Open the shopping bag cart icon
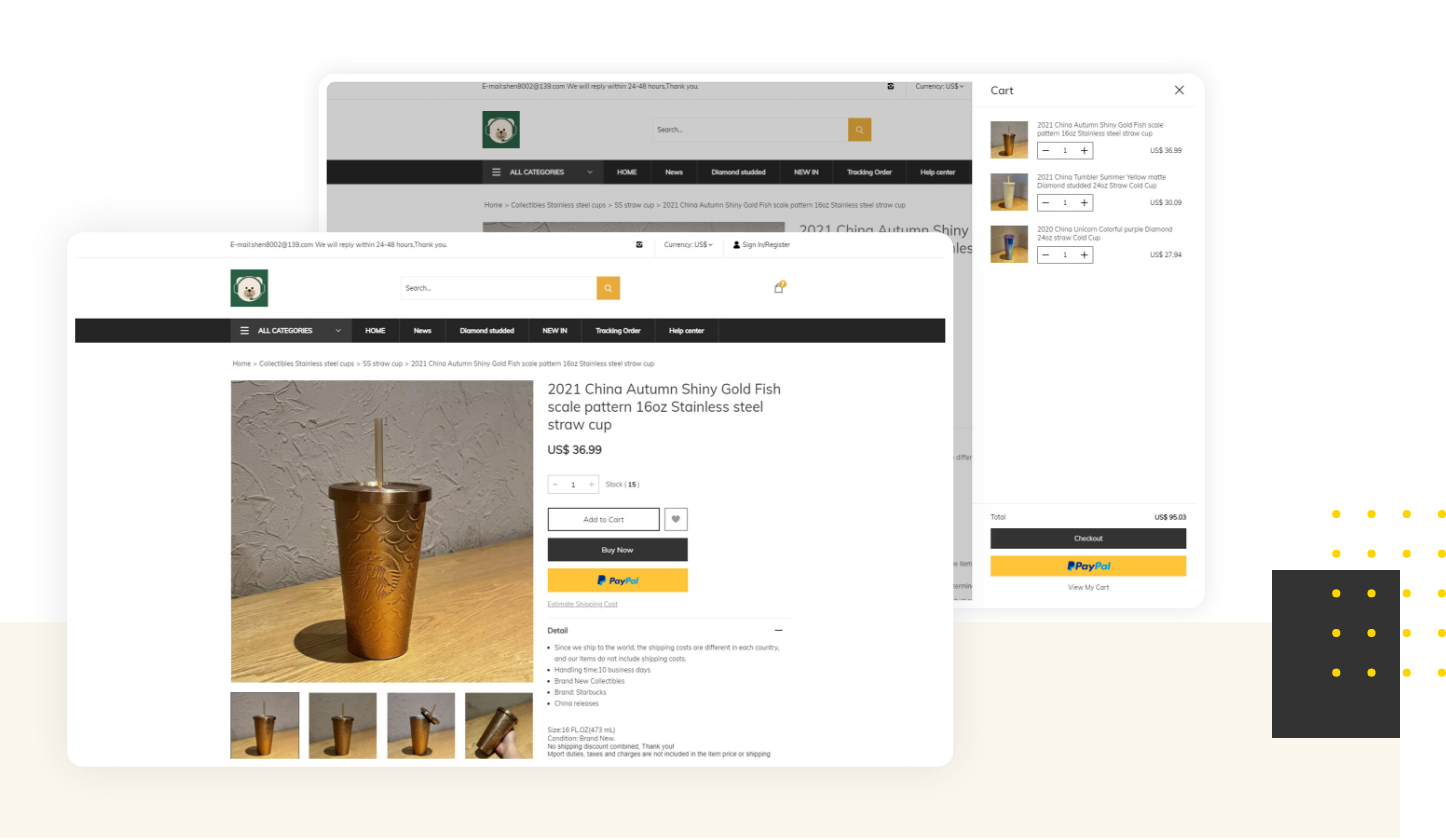 [779, 287]
